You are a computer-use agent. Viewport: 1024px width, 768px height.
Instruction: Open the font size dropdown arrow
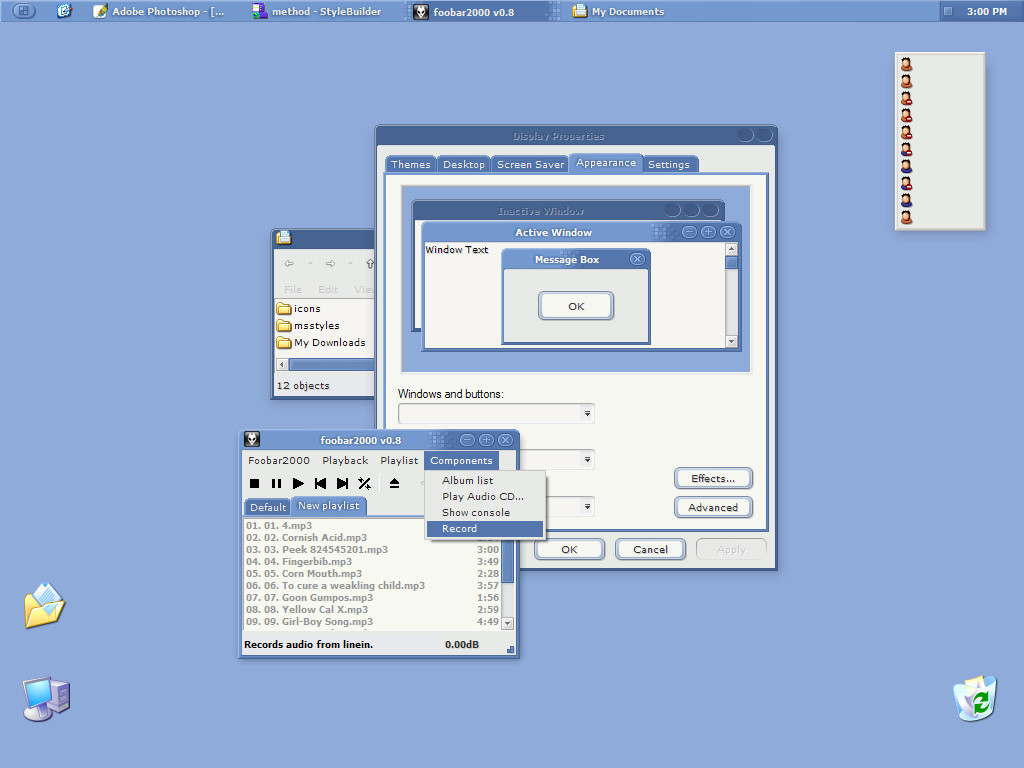[587, 507]
